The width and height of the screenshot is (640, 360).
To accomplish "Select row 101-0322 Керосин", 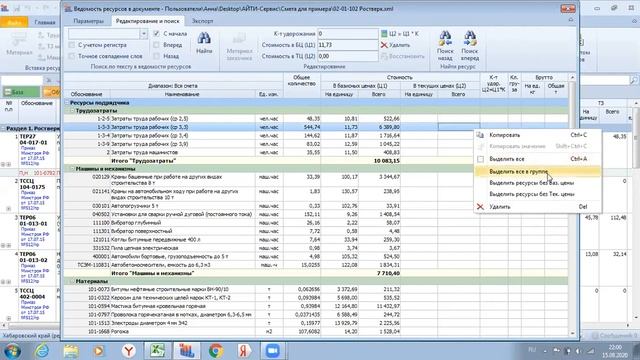I will [x=316, y=298].
